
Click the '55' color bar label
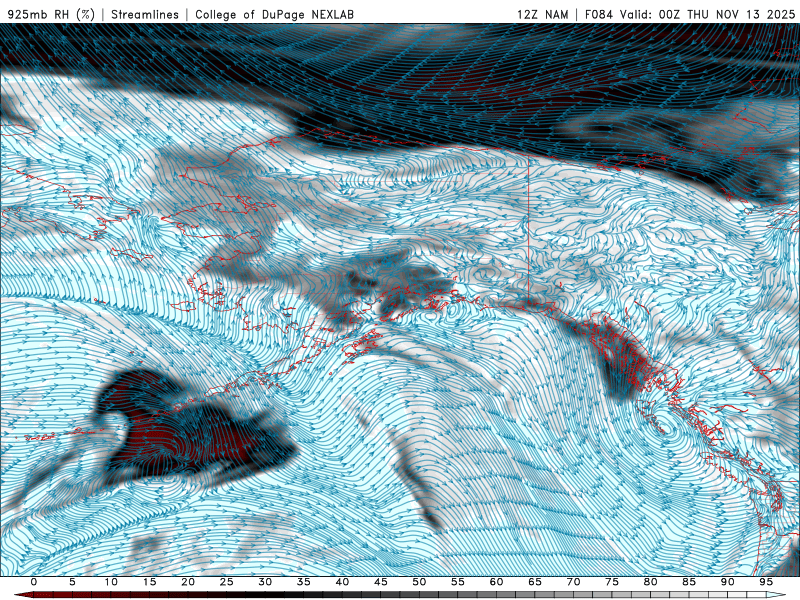(x=458, y=582)
